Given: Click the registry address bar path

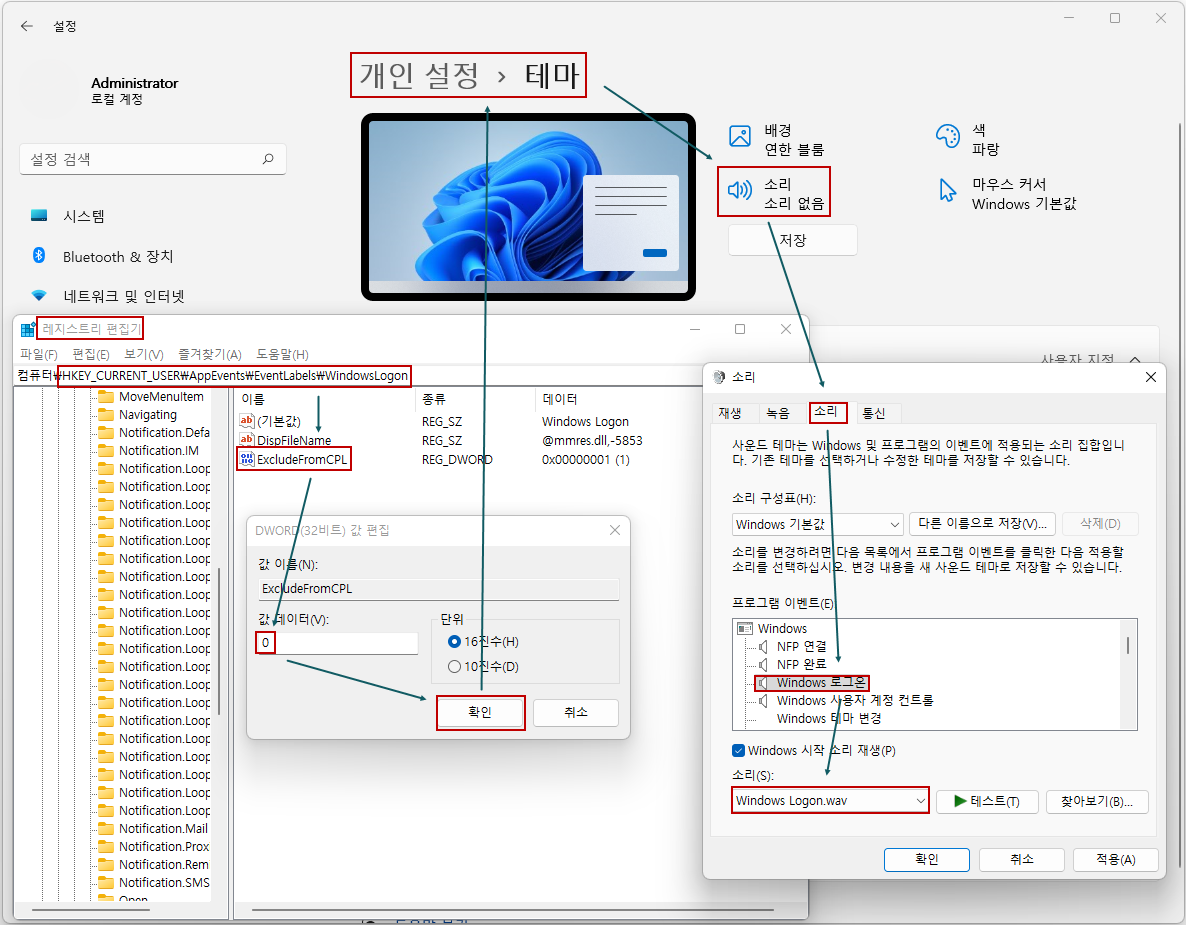Looking at the screenshot, I should 234,376.
